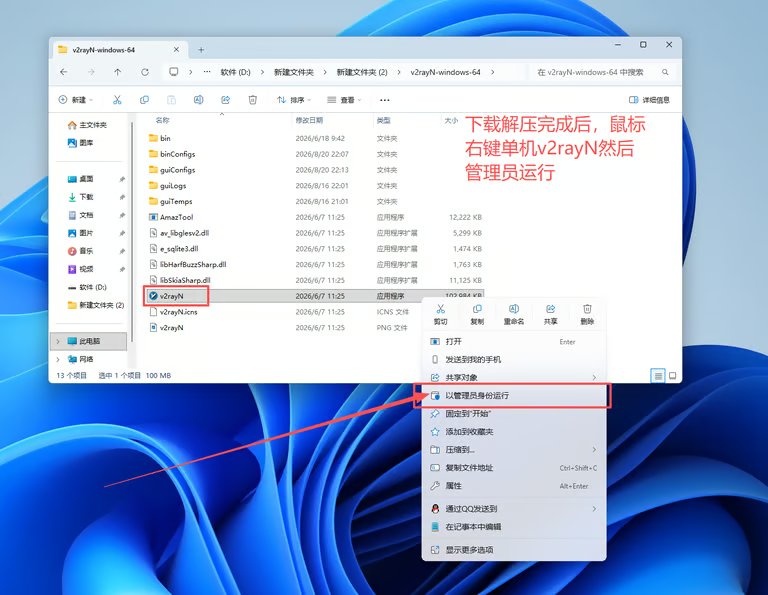Screen dimensions: 768x595
Task: Click the Share icon in Explorer toolbar
Action: pos(225,100)
